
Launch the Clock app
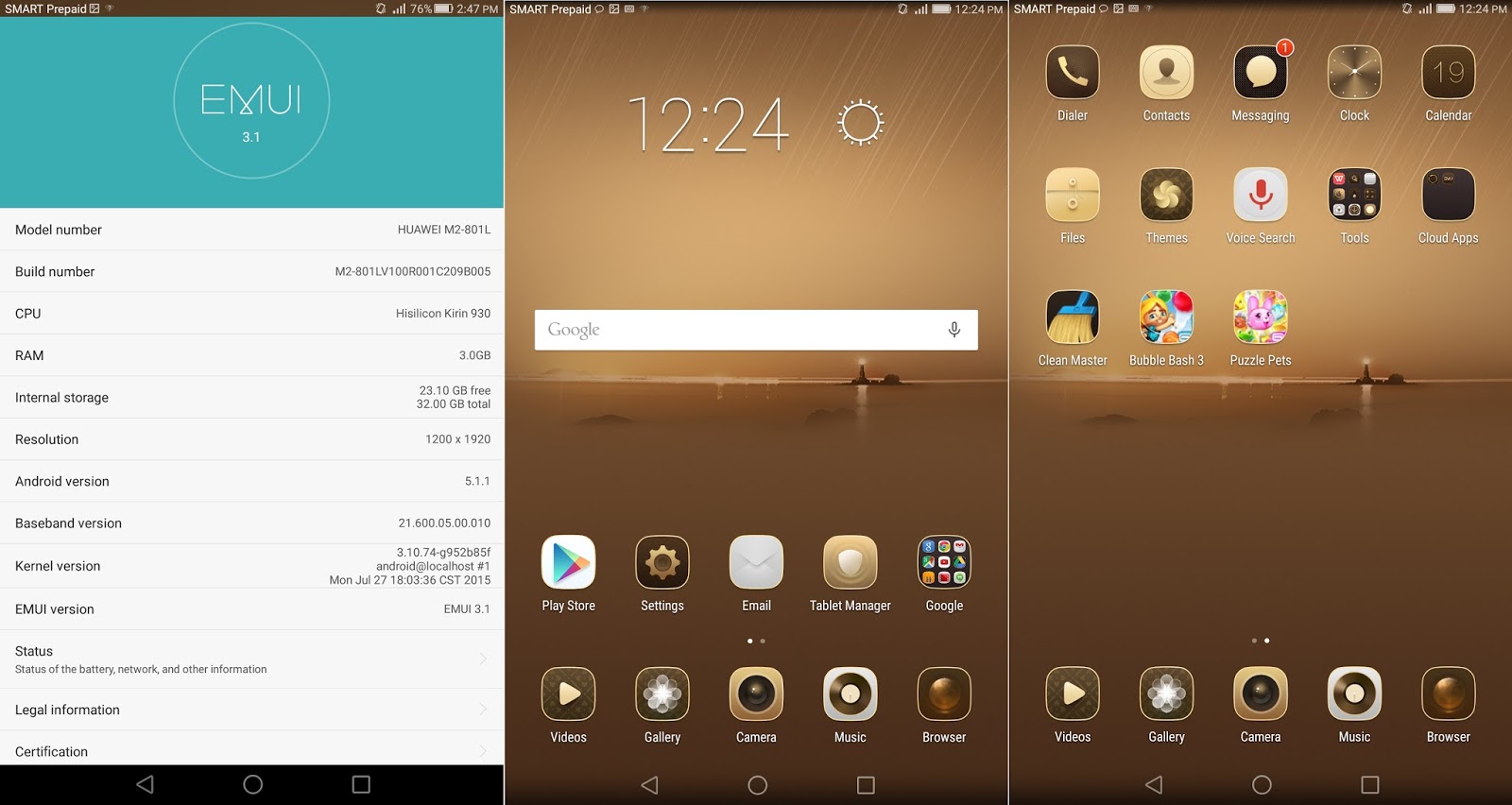pyautogui.click(x=1354, y=73)
